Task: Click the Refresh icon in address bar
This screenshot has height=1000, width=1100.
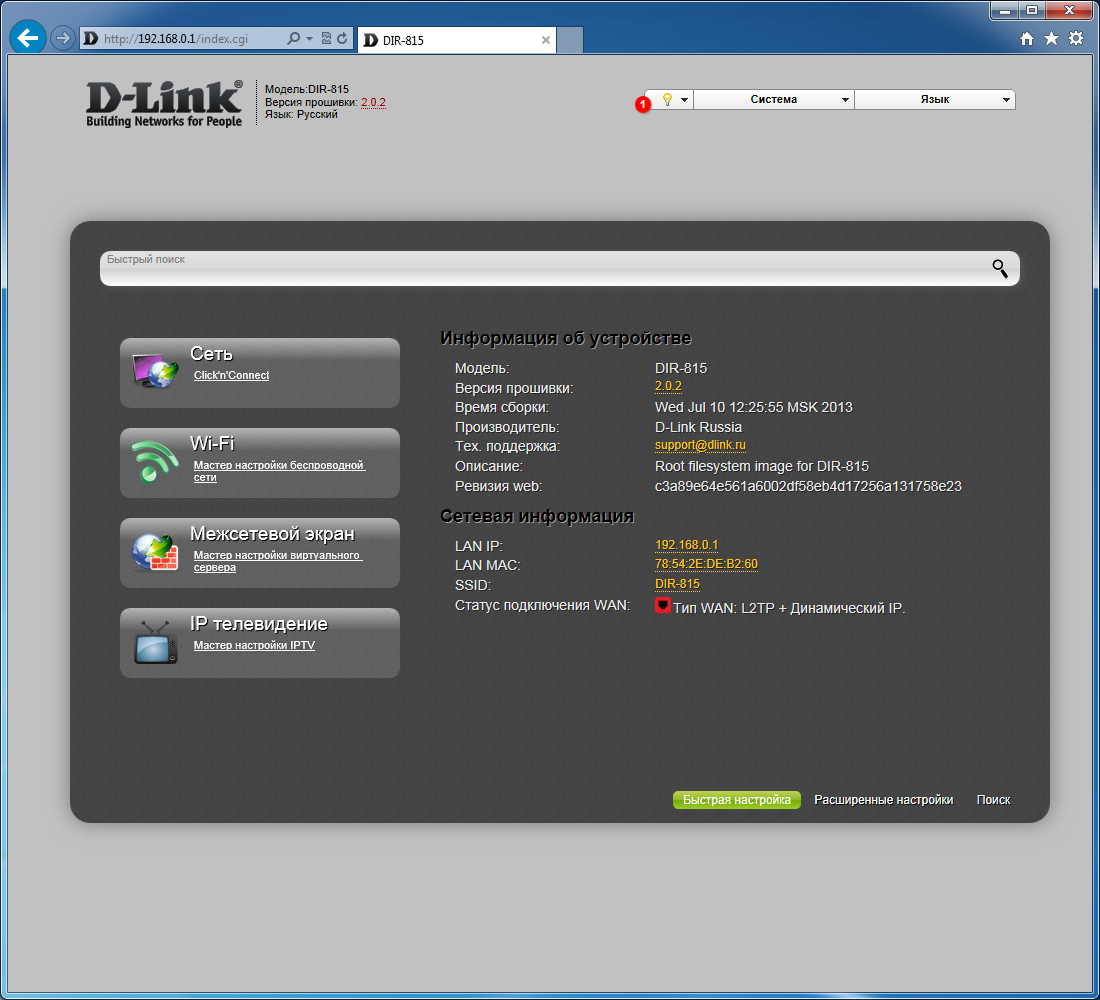Action: coord(342,39)
